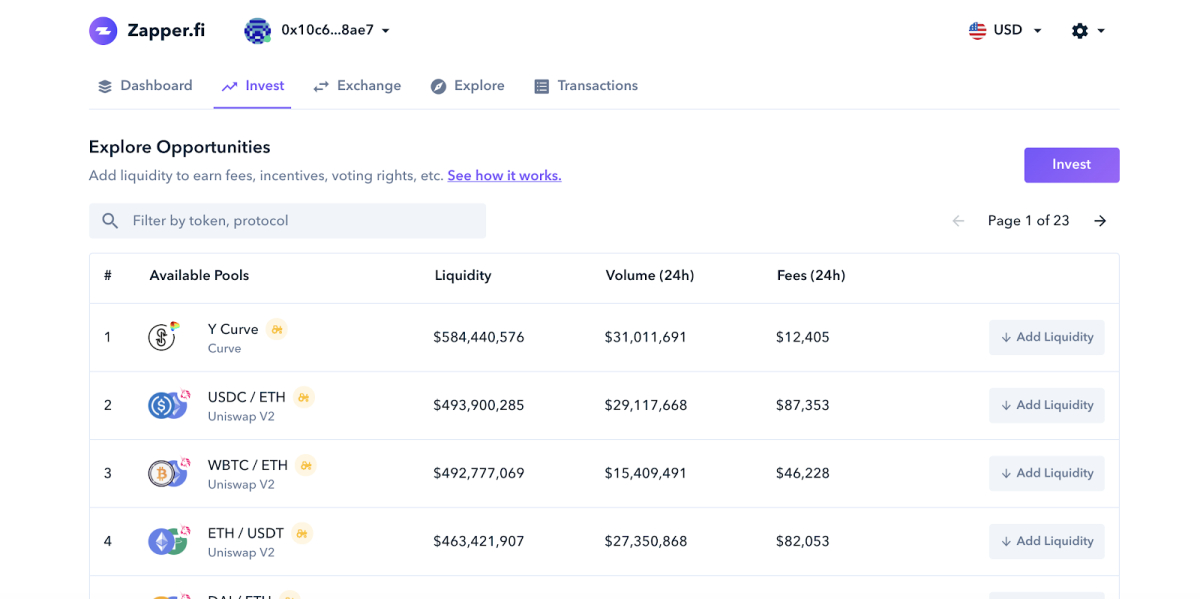Click the Explore compass icon
Screen dimensions: 1200x599
(437, 85)
